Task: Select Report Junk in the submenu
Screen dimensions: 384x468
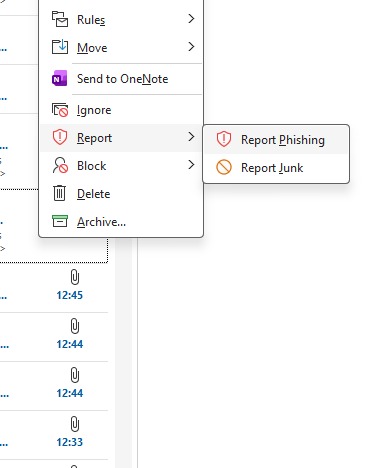Action: coord(276,168)
